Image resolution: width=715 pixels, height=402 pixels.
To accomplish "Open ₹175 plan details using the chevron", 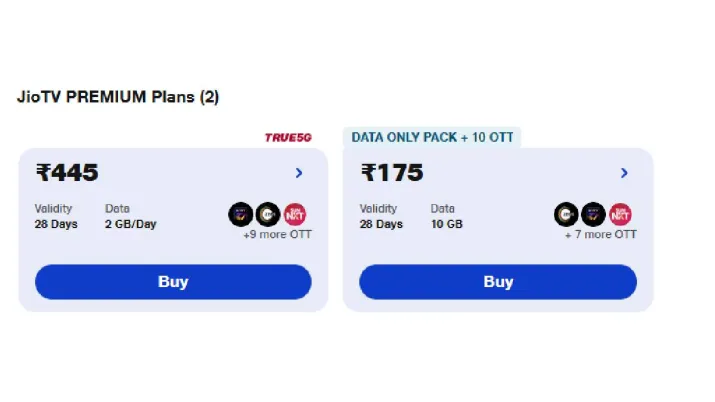I will pos(624,173).
